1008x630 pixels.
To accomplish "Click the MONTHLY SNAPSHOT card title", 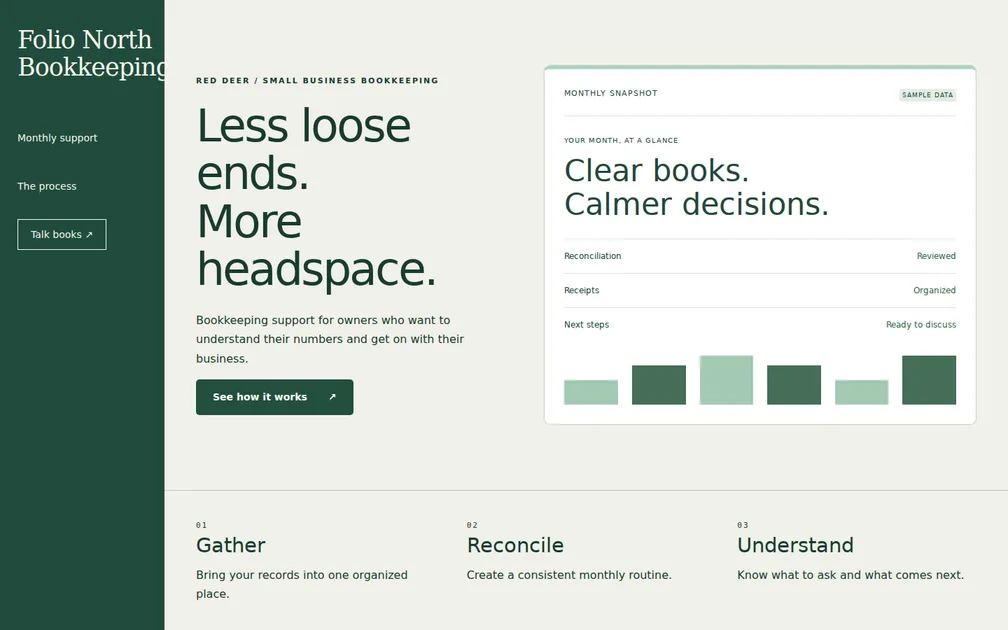I will (x=611, y=93).
